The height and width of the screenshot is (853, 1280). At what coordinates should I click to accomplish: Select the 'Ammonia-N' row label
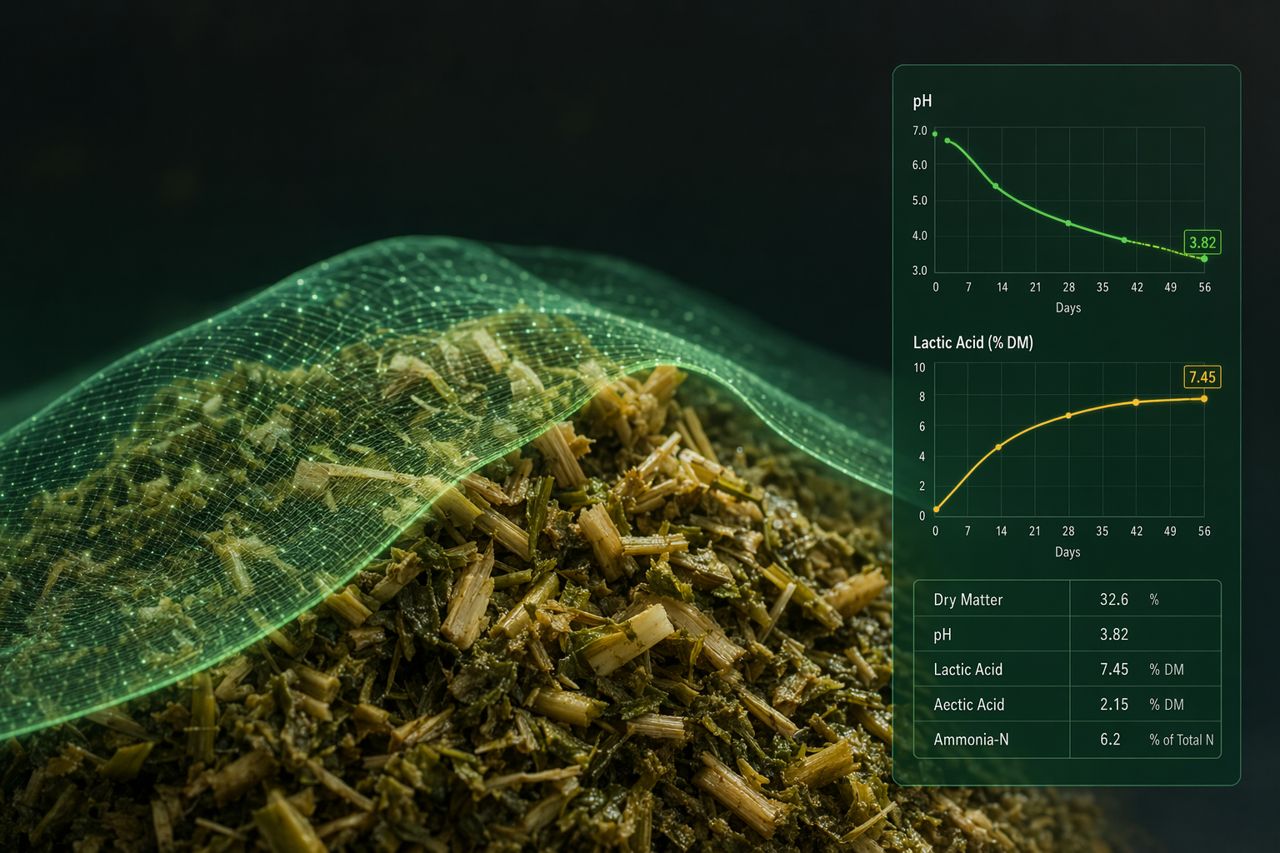click(x=970, y=739)
